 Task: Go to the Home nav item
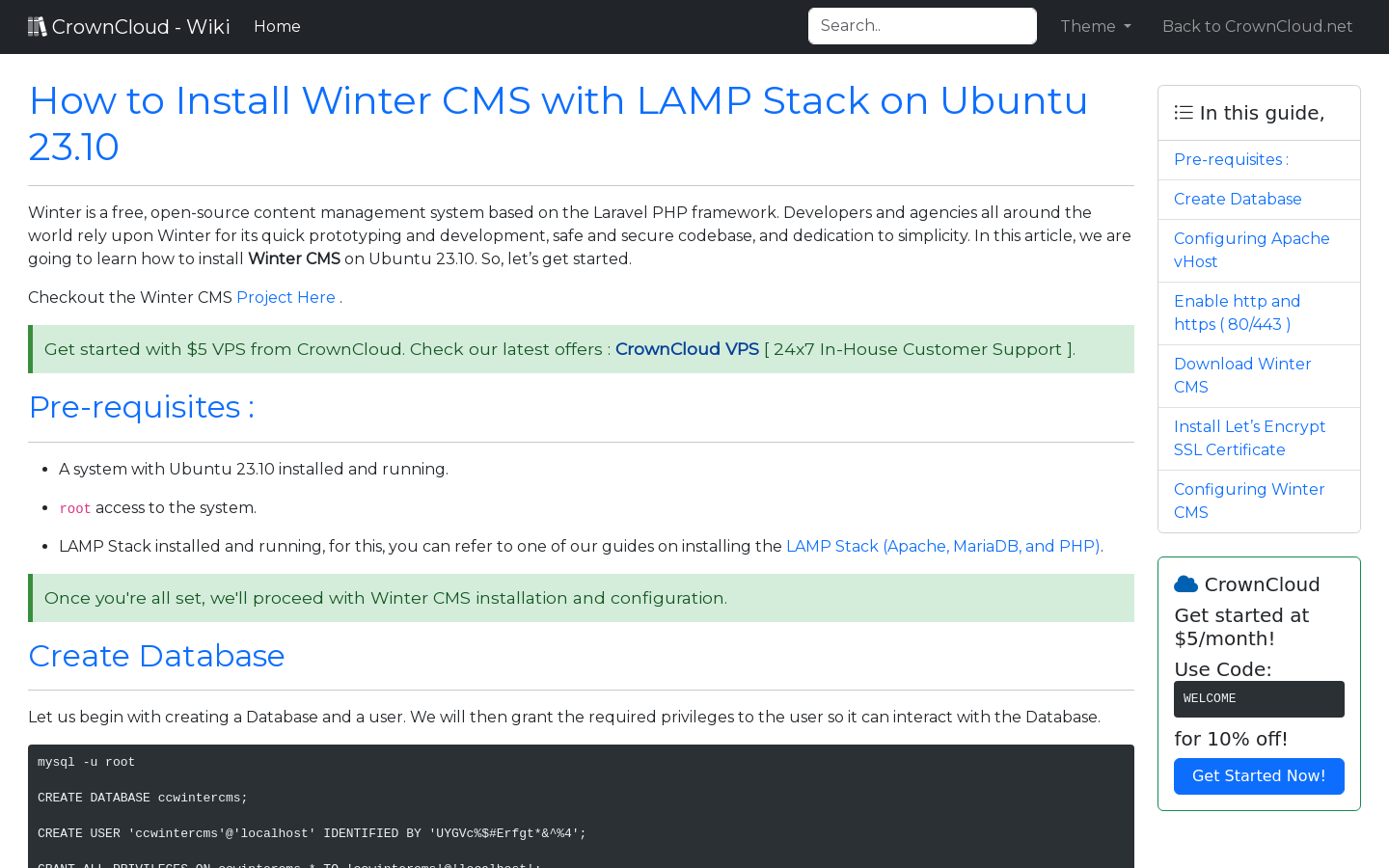277,27
